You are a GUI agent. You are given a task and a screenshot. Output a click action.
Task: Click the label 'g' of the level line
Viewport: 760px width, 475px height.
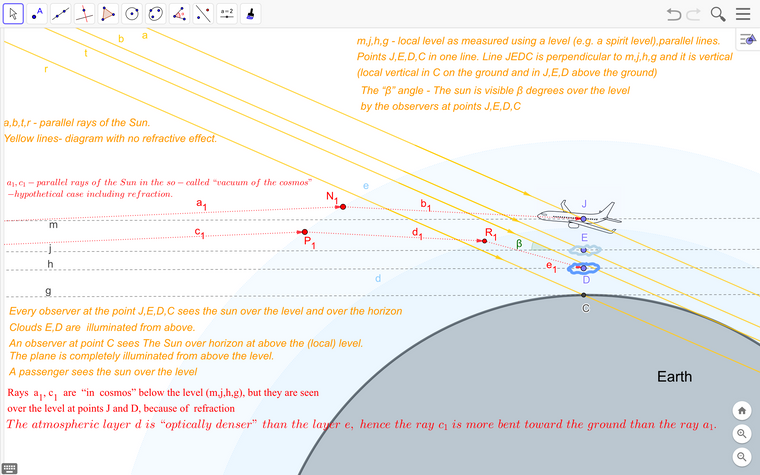[48, 291]
